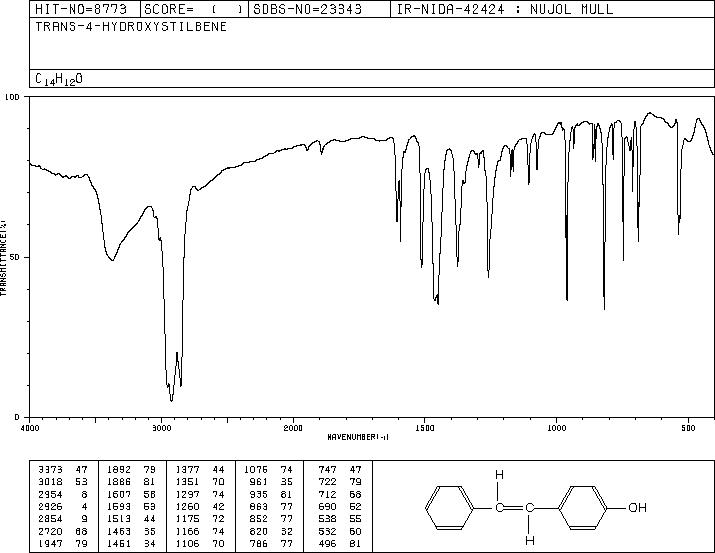Image resolution: width=715 pixels, height=553 pixels.
Task: Click the TRANS-4-HYDROXYSTILBENE compound name
Action: click(x=131, y=27)
